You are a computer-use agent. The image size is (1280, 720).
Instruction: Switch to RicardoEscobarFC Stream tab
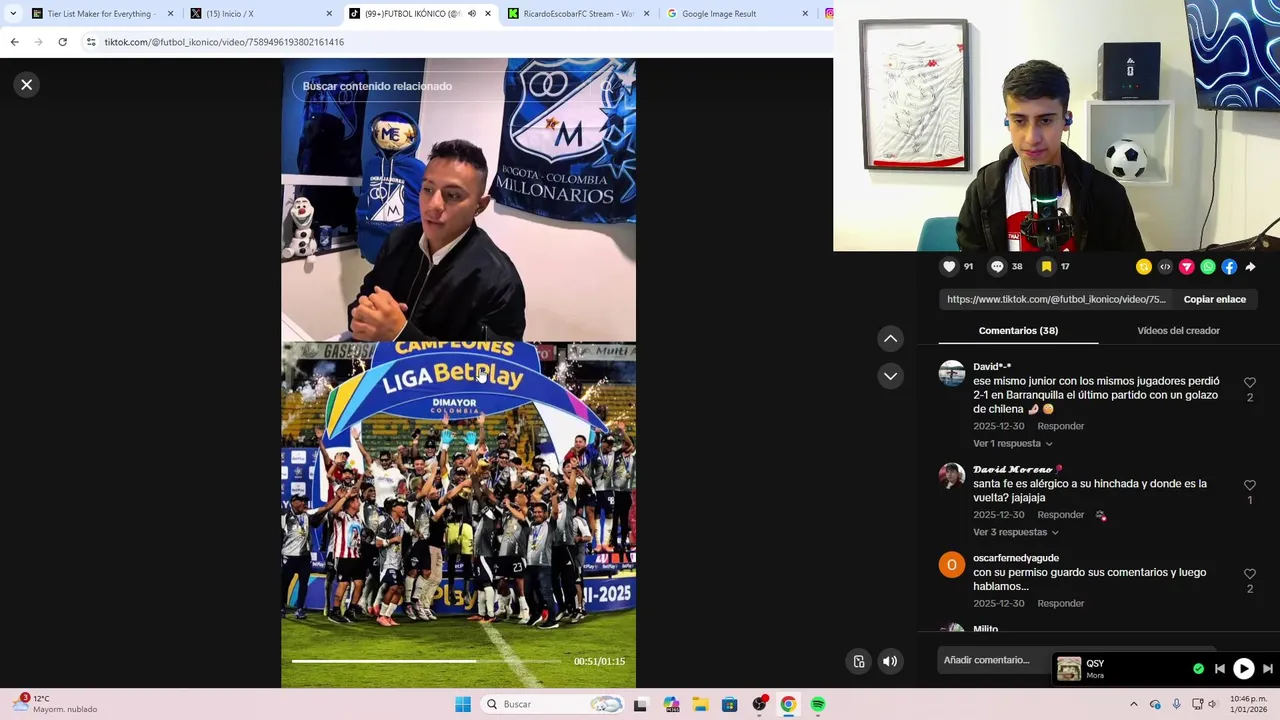coord(578,14)
